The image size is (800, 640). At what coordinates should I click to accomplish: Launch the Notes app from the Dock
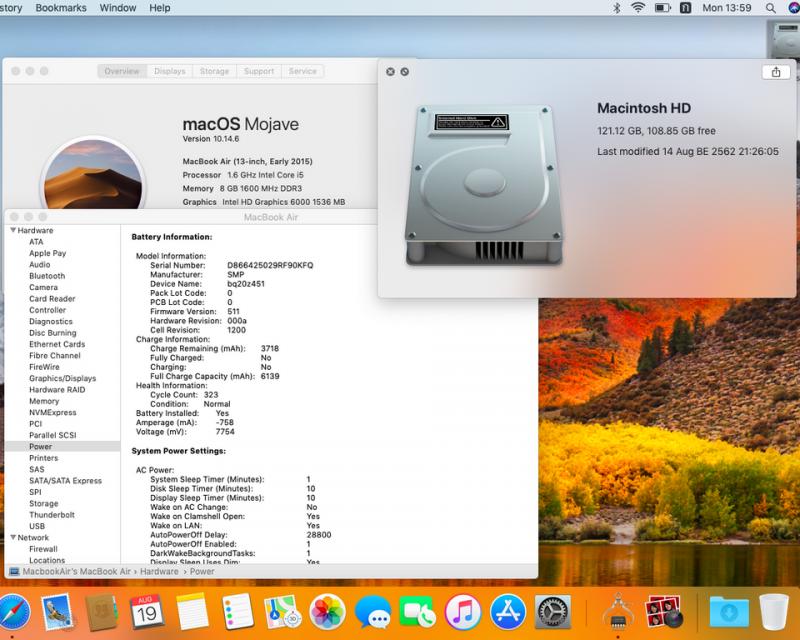[x=192, y=611]
